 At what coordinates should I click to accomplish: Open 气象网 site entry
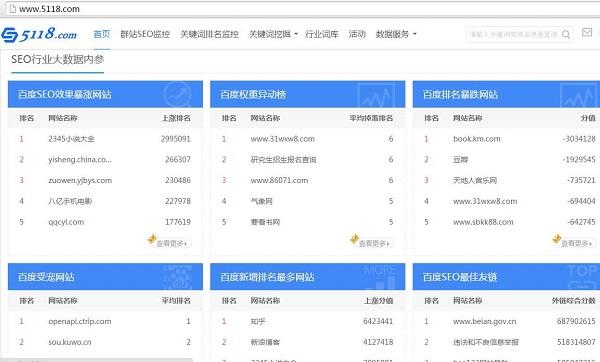261,201
